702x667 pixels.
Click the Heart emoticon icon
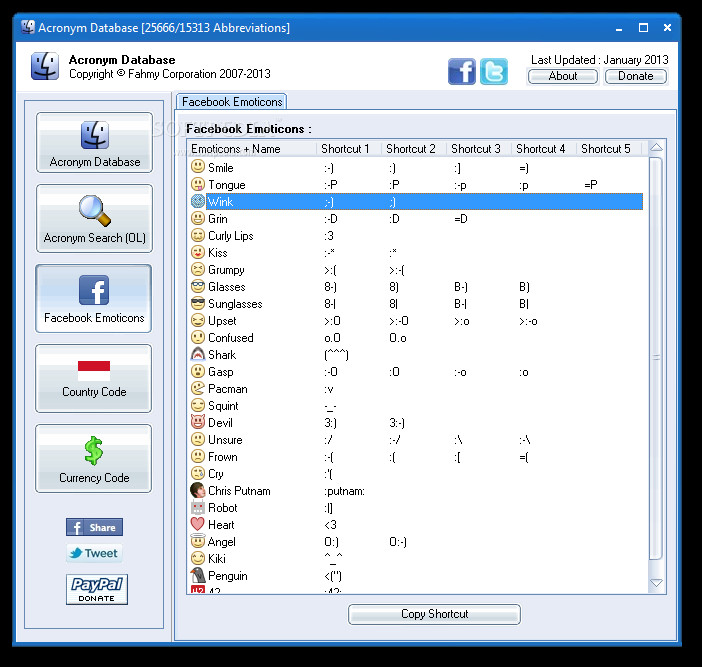pyautogui.click(x=198, y=524)
